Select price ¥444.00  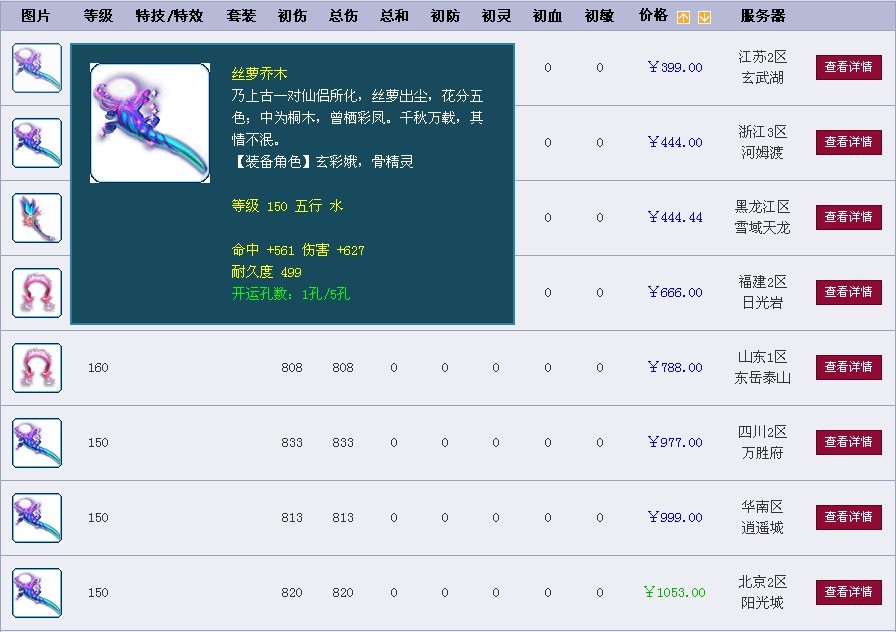point(675,142)
